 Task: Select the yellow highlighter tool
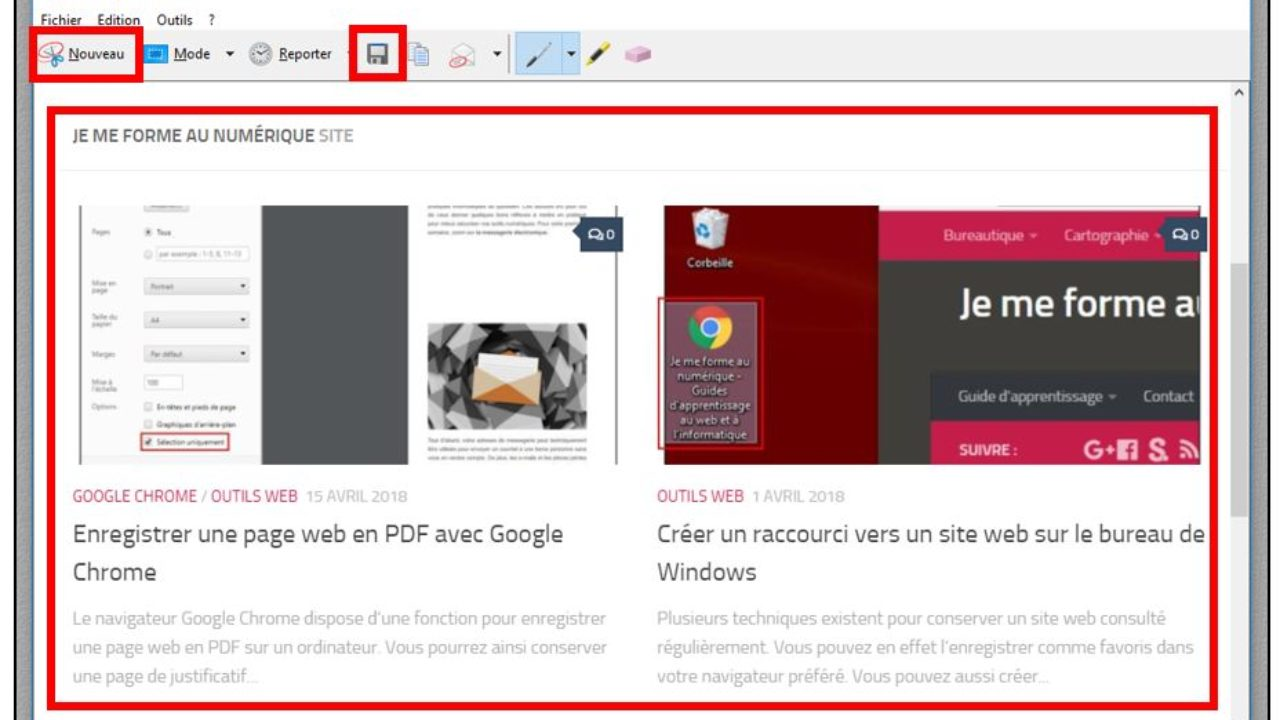(598, 54)
